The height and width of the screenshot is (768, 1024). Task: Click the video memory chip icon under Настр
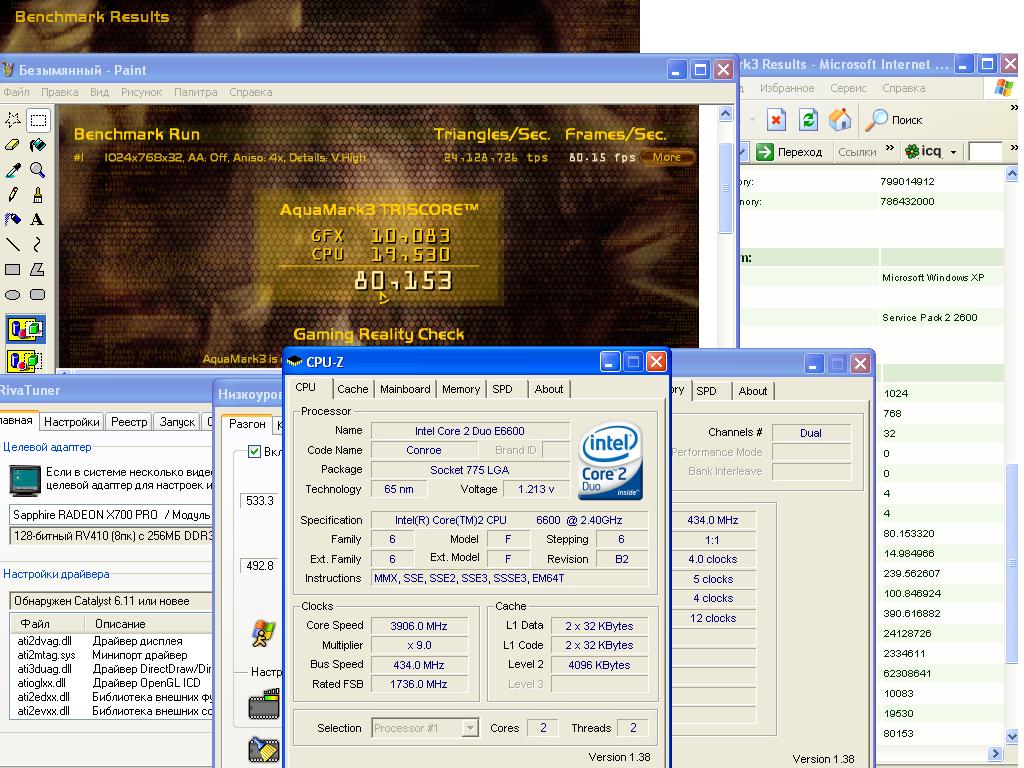(x=264, y=704)
